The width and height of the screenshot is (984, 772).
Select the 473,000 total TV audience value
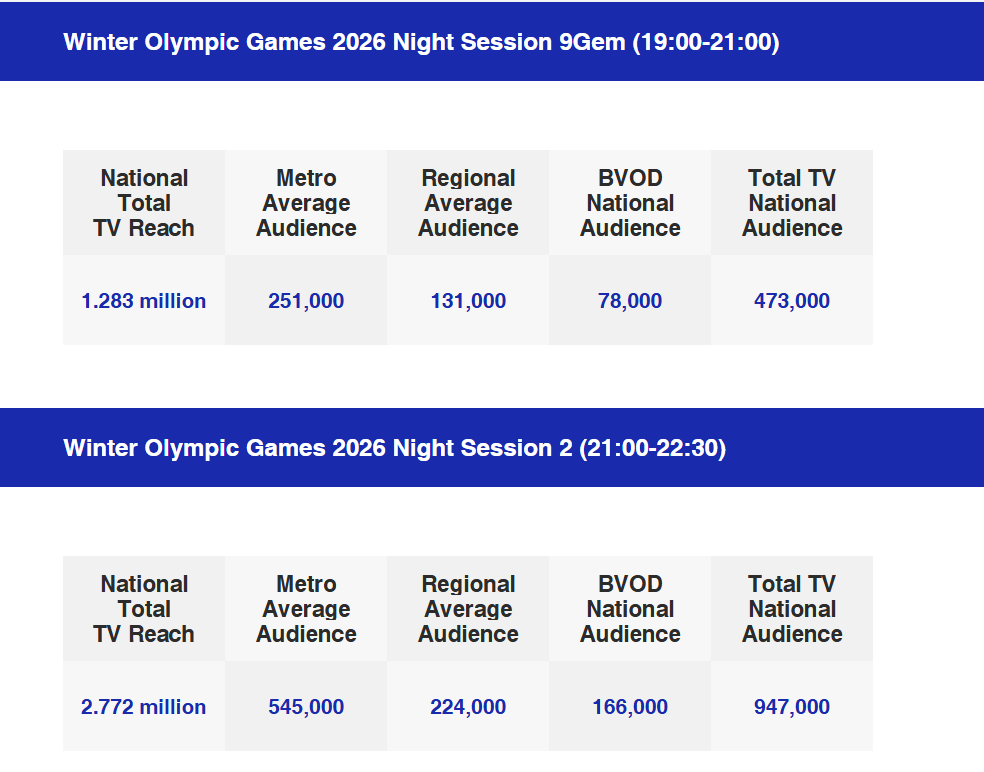(792, 301)
